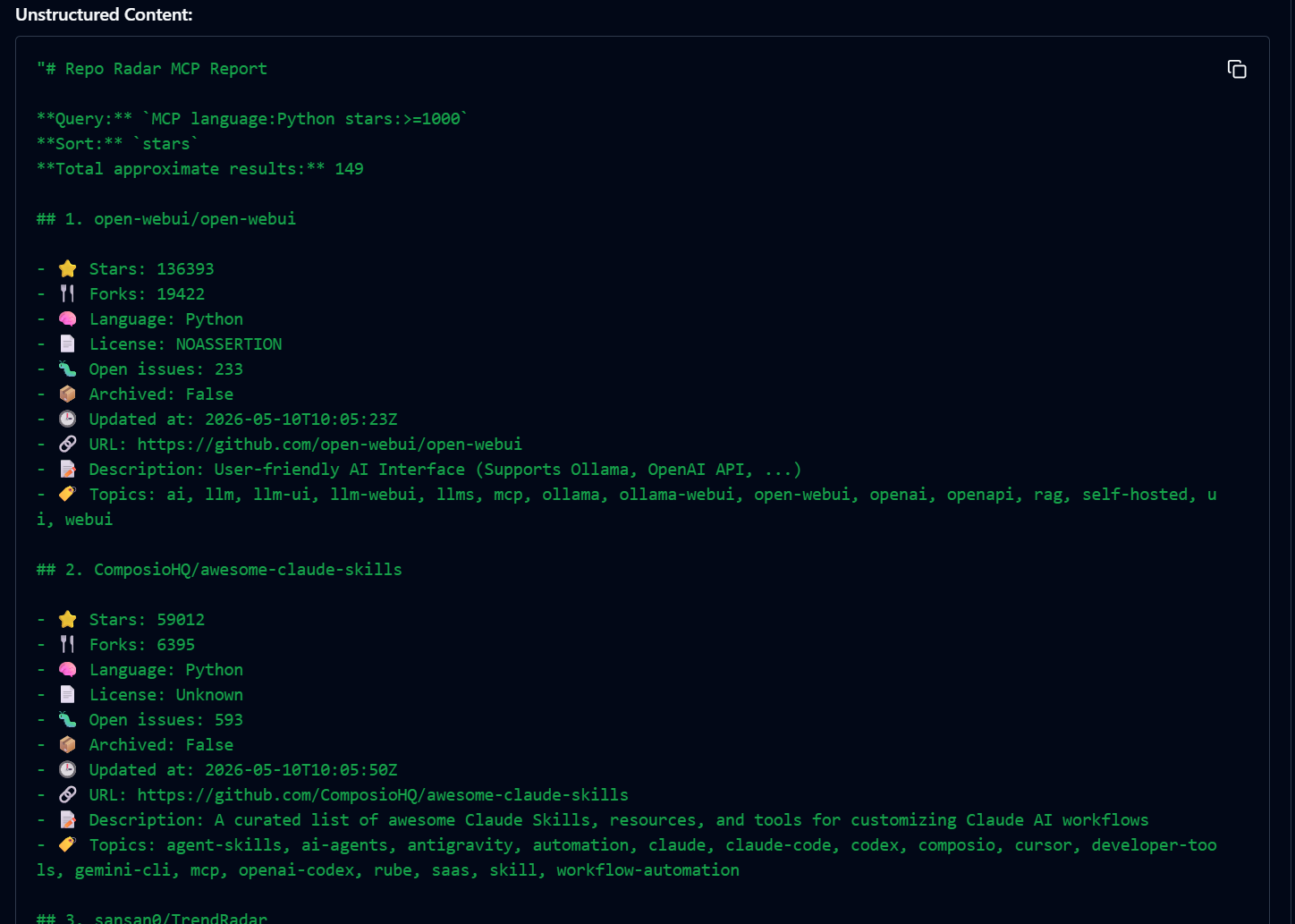Click the Query line "MCP language:Python stars:>=1000"
The image size is (1295, 924).
[x=252, y=119]
